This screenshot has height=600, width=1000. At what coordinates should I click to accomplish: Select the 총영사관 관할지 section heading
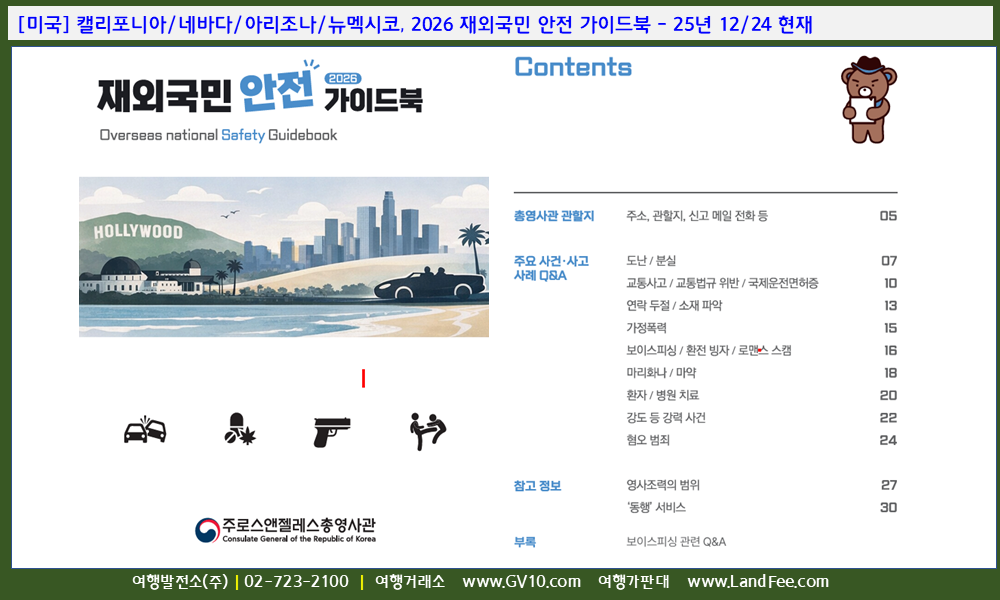point(553,216)
